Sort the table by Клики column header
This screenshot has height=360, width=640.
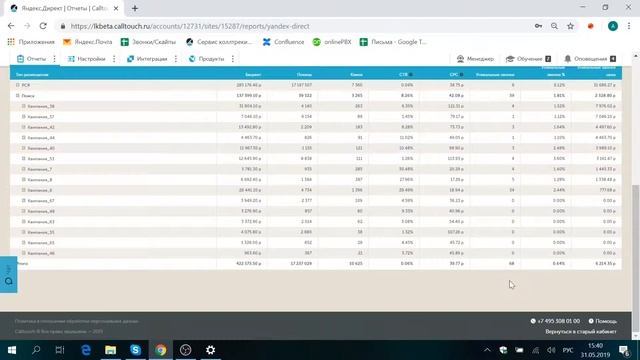tap(356, 75)
